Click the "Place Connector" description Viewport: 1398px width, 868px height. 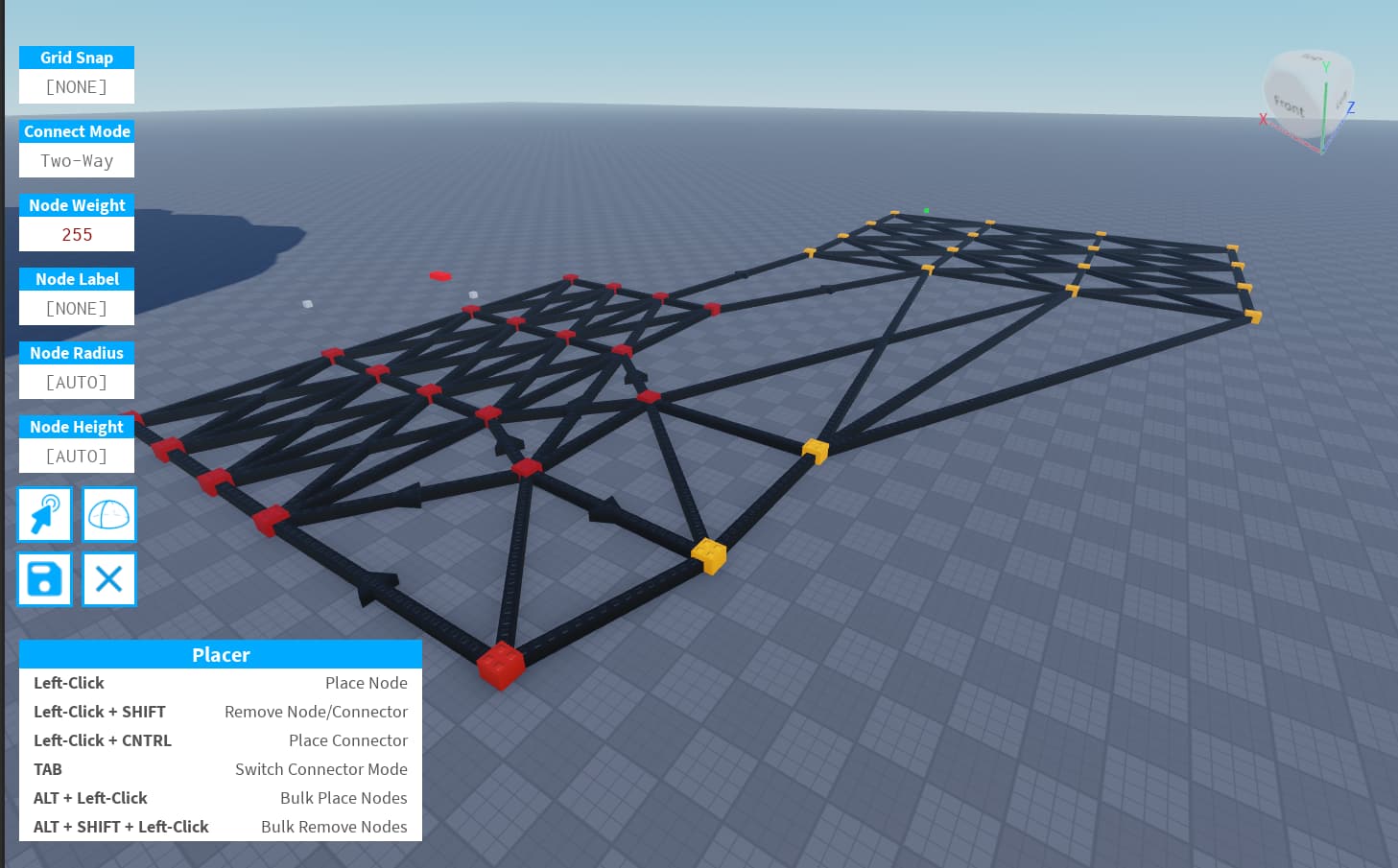pyautogui.click(x=348, y=740)
